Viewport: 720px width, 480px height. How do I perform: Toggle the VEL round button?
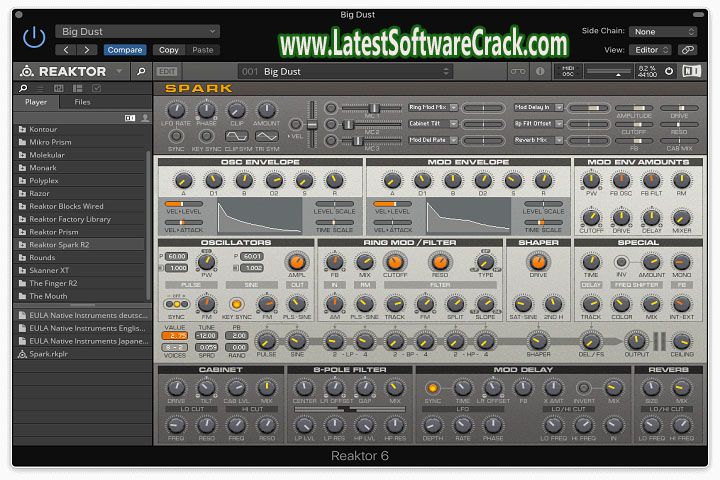pos(296,124)
